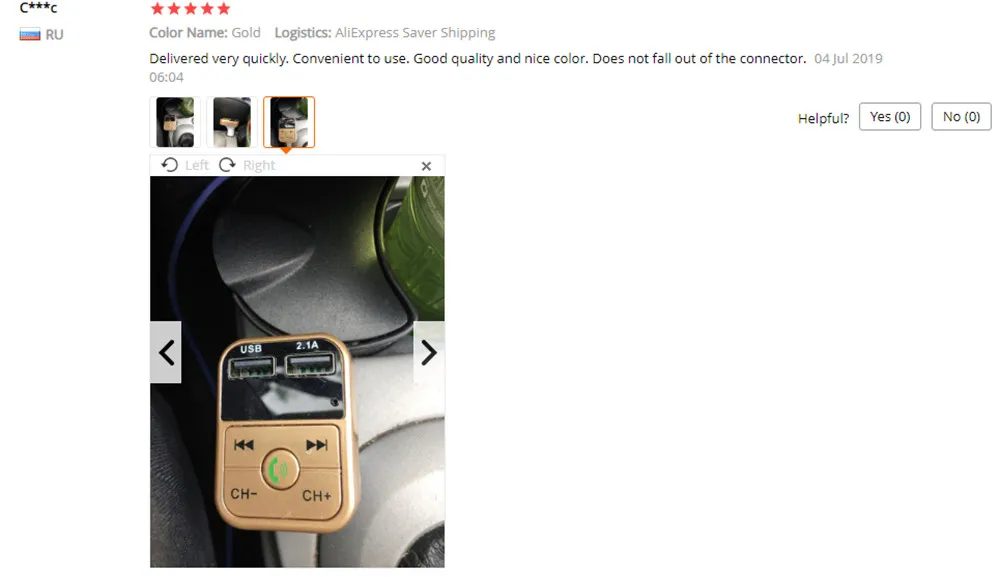Select the highlighted third photo thumbnail
The height and width of the screenshot is (577, 1000).
point(289,122)
